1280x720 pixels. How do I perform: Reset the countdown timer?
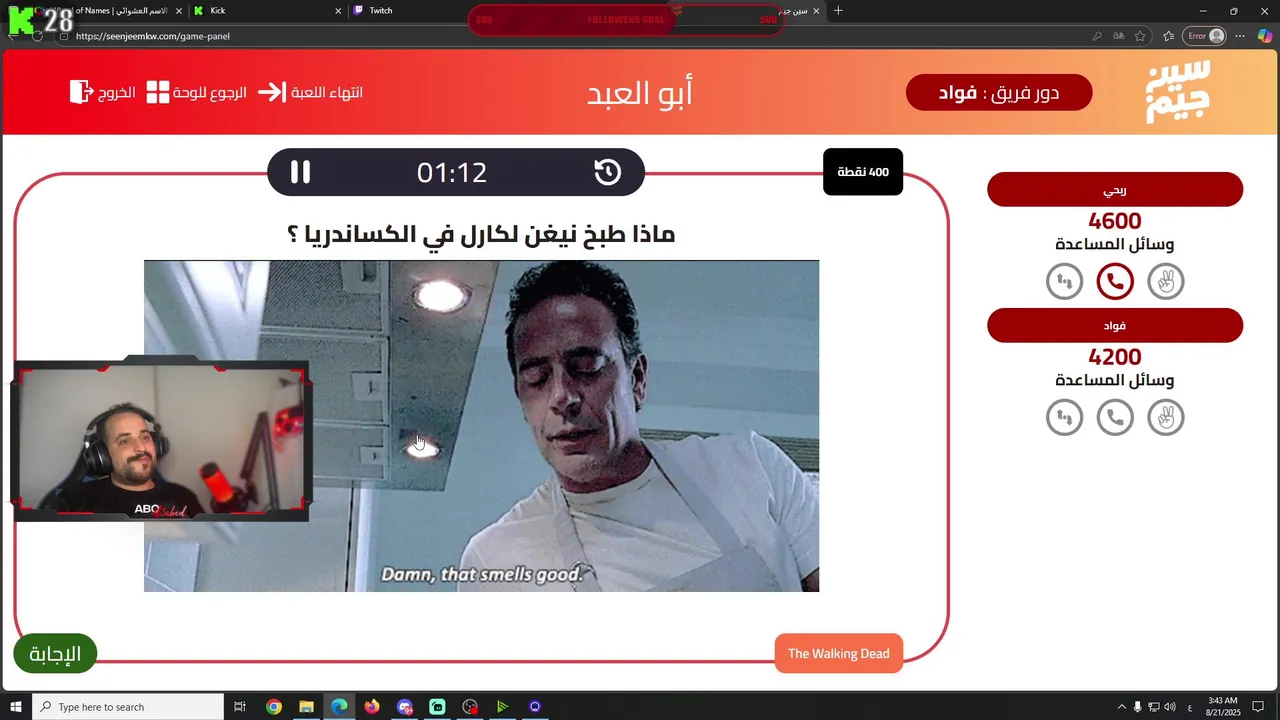(608, 172)
